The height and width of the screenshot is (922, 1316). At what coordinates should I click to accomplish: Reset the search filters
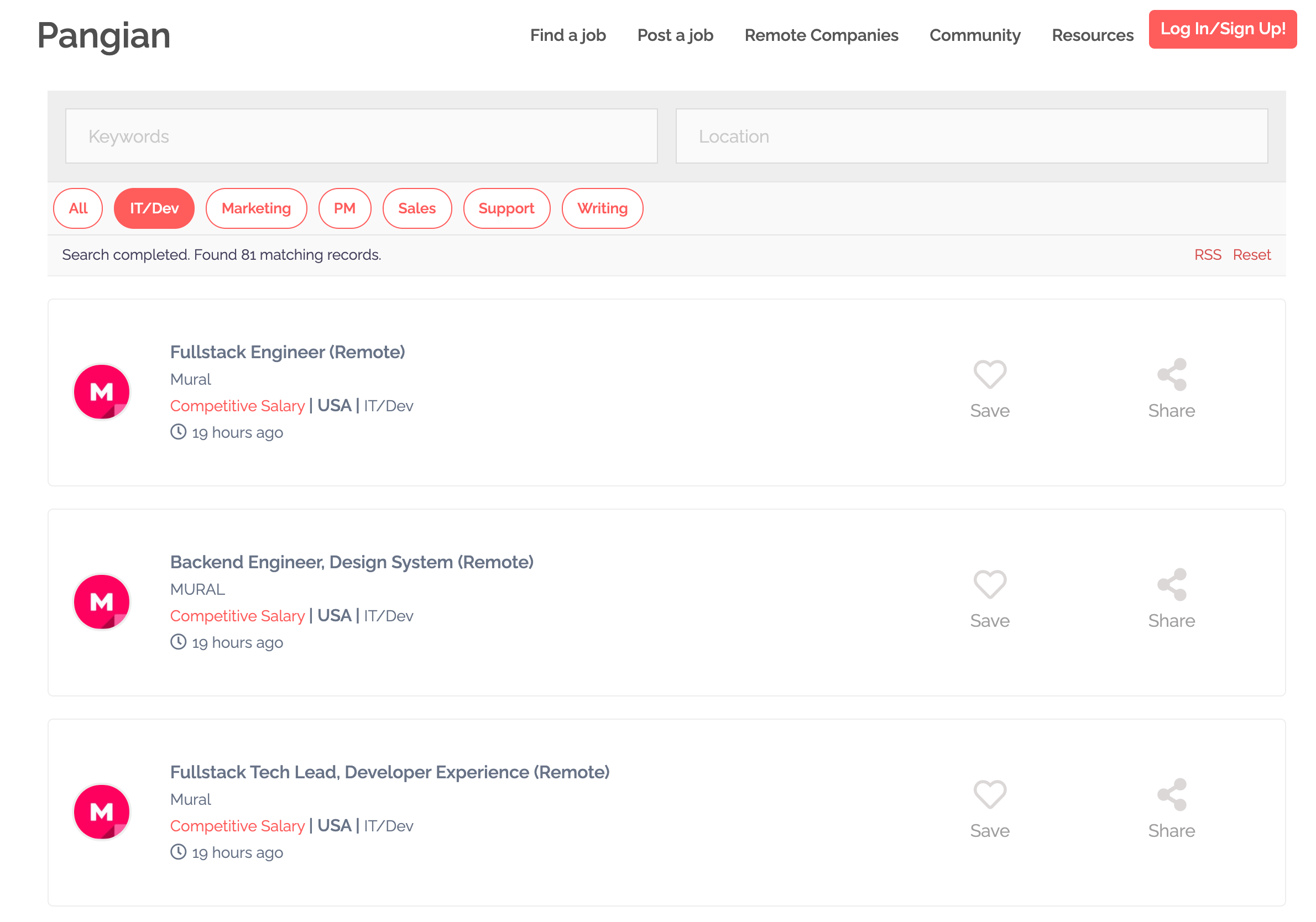(1251, 254)
